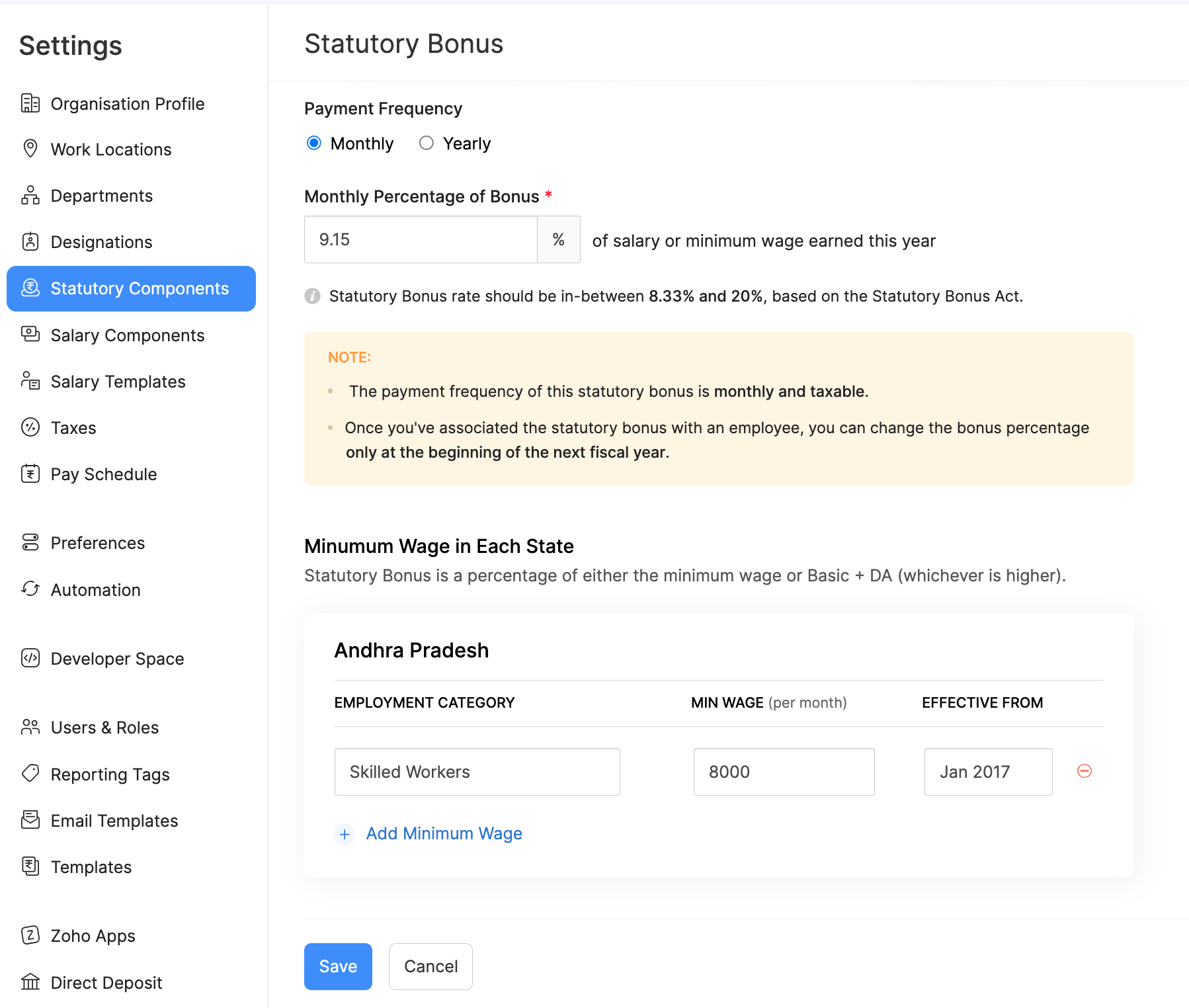This screenshot has height=1008, width=1189.
Task: Click the Organisation Profile building icon
Action: (x=30, y=103)
